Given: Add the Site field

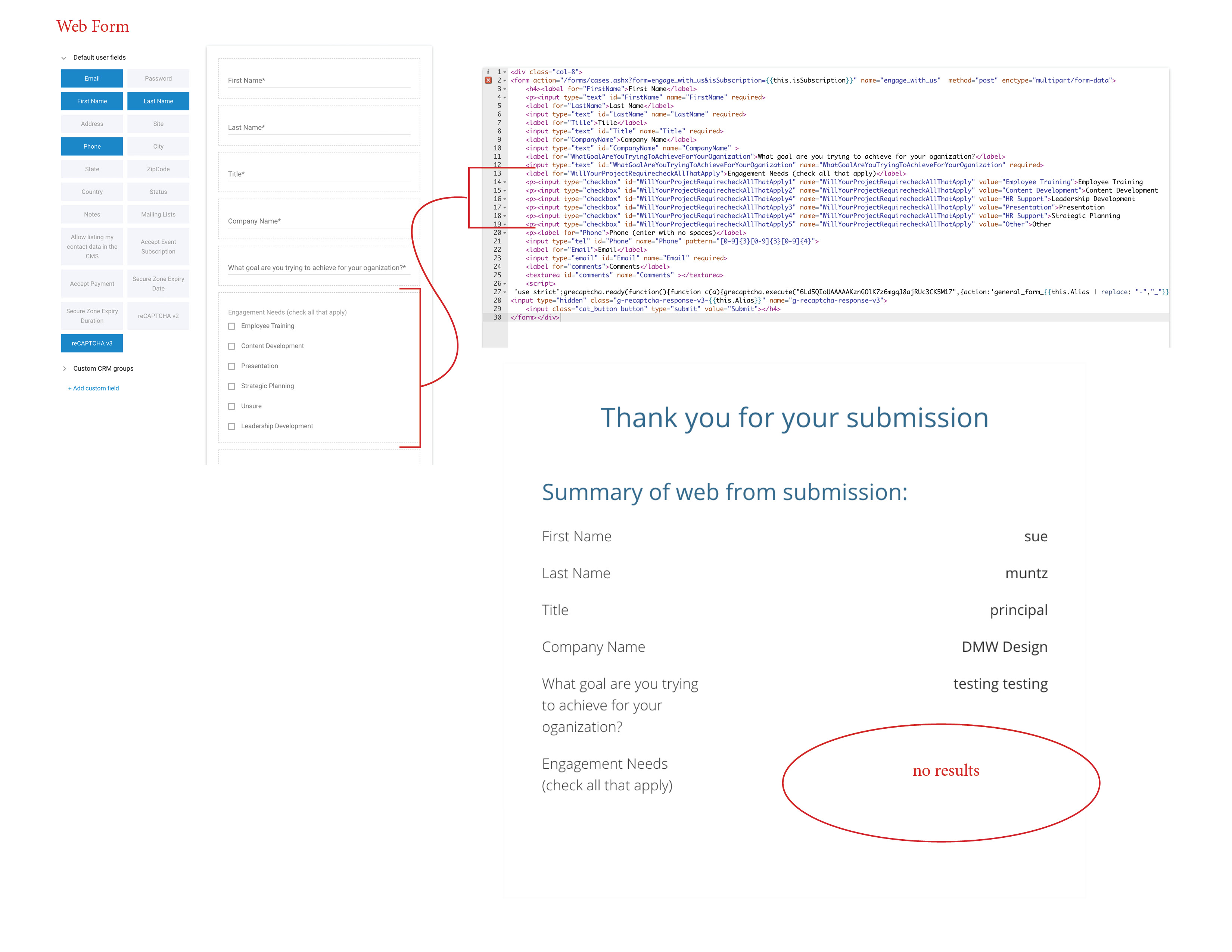Looking at the screenshot, I should (x=158, y=124).
